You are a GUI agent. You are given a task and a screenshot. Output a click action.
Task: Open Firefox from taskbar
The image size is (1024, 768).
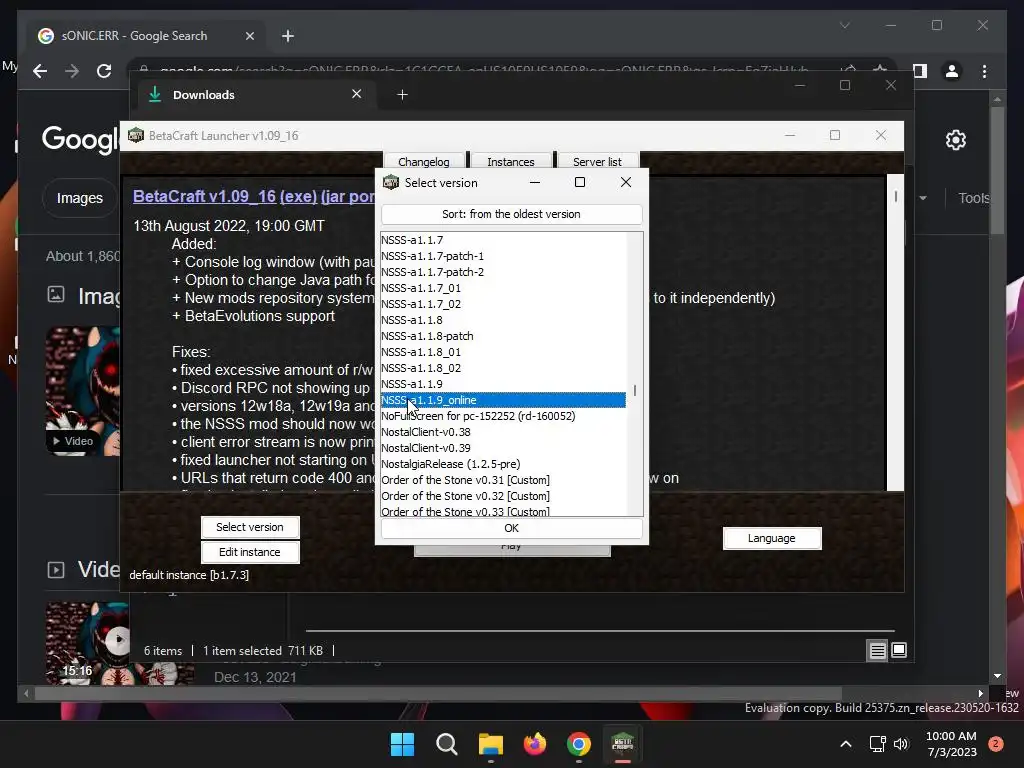click(x=535, y=744)
